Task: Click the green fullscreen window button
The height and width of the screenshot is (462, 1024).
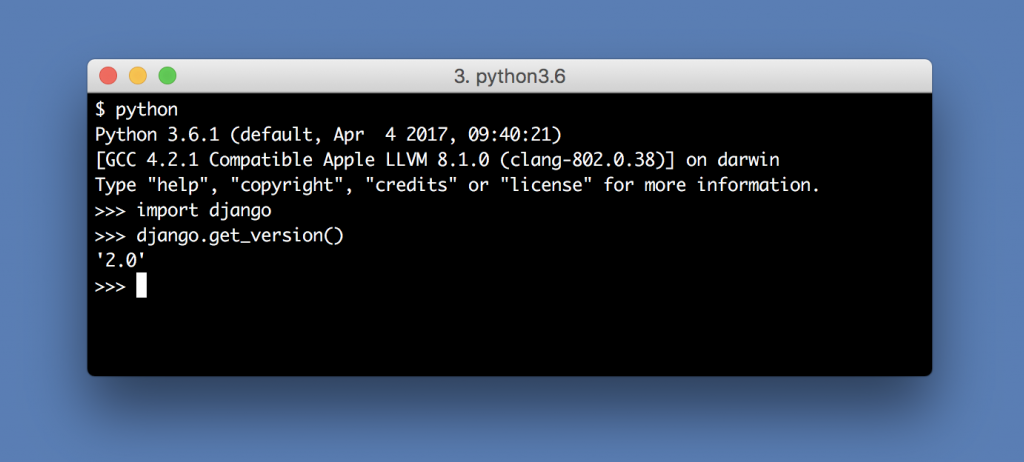Action: pyautogui.click(x=168, y=76)
